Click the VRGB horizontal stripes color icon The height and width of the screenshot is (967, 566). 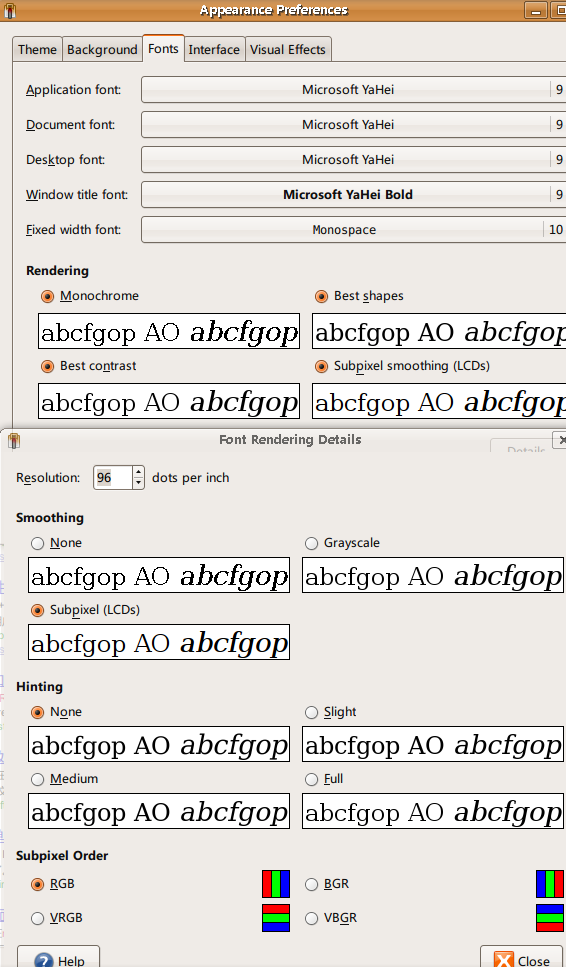(x=276, y=918)
